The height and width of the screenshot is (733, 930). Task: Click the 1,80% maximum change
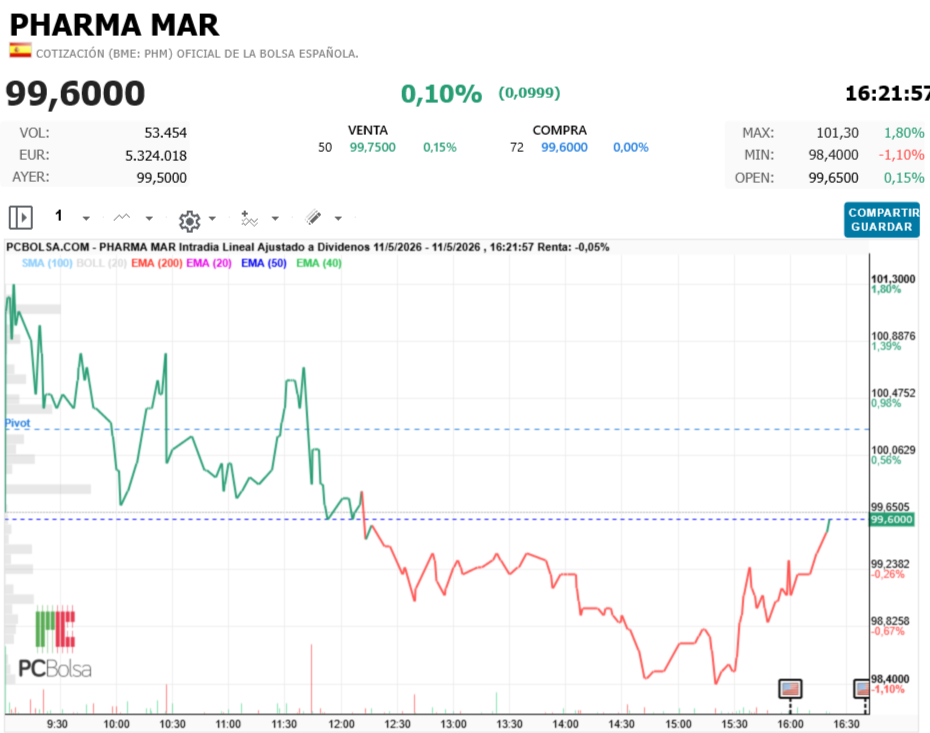click(x=904, y=133)
